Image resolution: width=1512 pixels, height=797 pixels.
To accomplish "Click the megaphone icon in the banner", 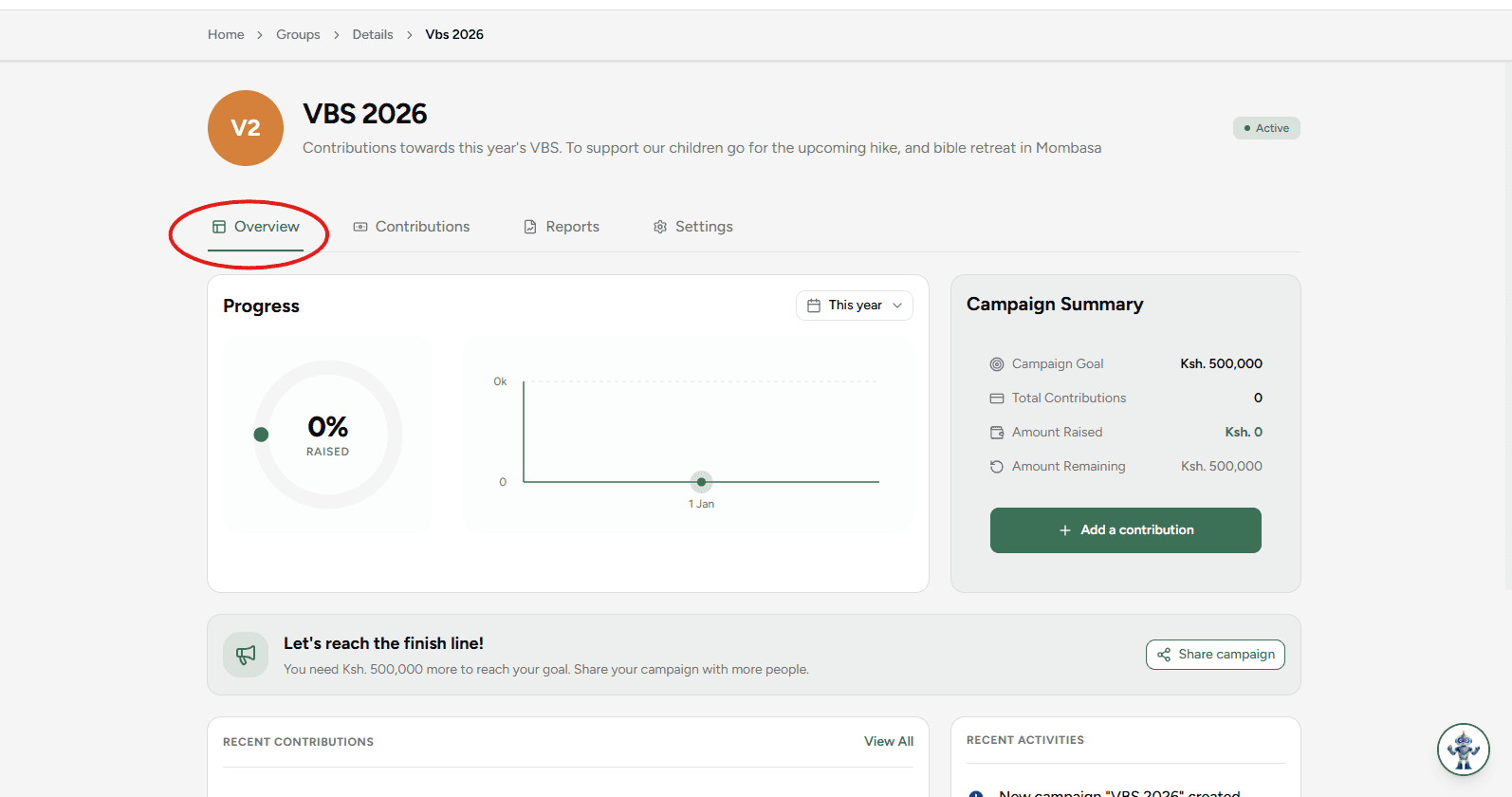I will (246, 655).
